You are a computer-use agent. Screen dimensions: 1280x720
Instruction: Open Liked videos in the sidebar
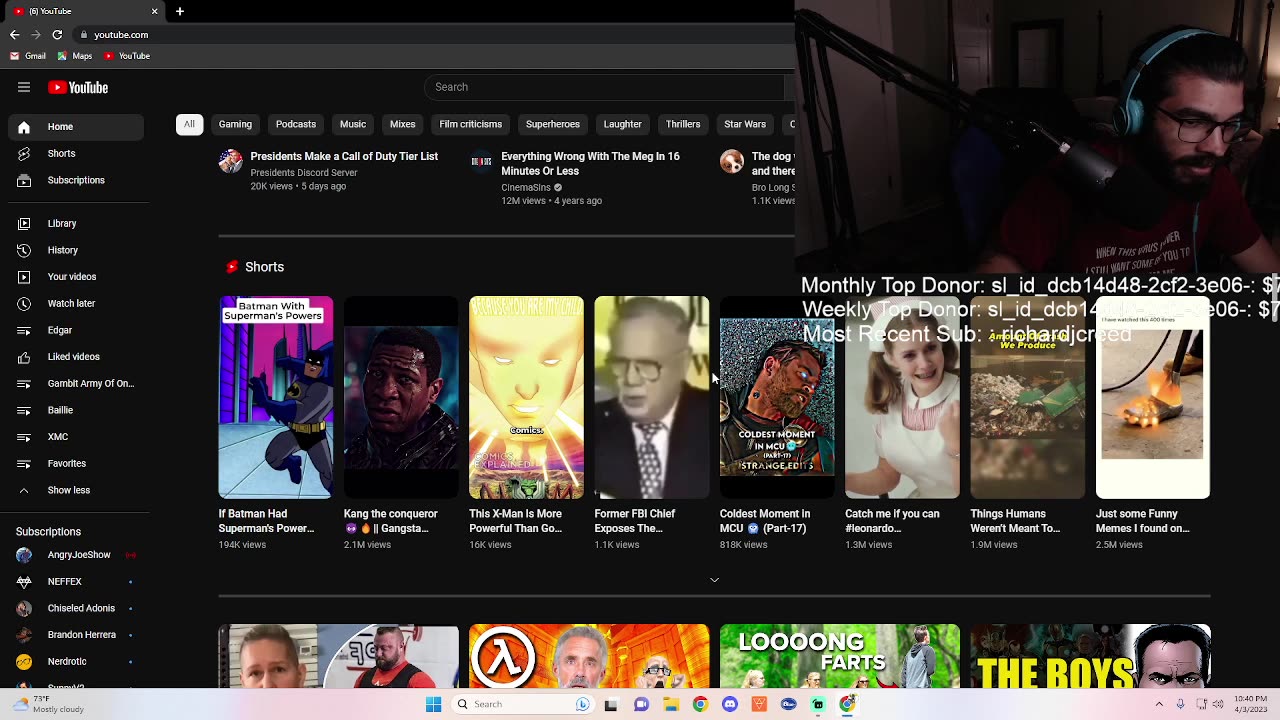click(75, 357)
